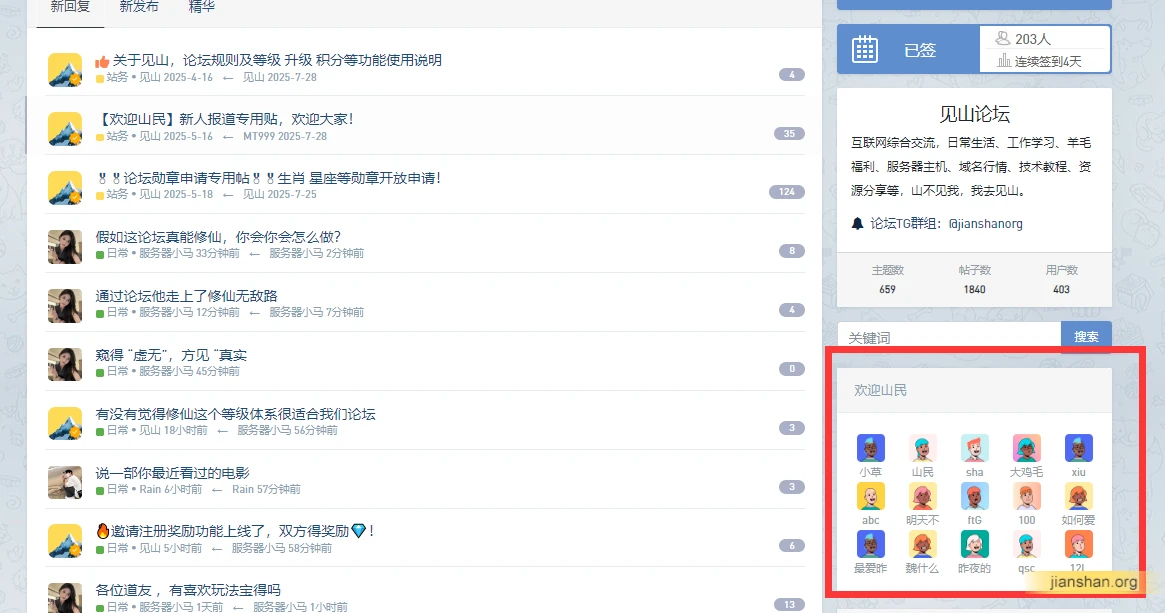Screen dimensions: 1165x613
Task: Switch to the 新发布 tab
Action: coord(139,7)
